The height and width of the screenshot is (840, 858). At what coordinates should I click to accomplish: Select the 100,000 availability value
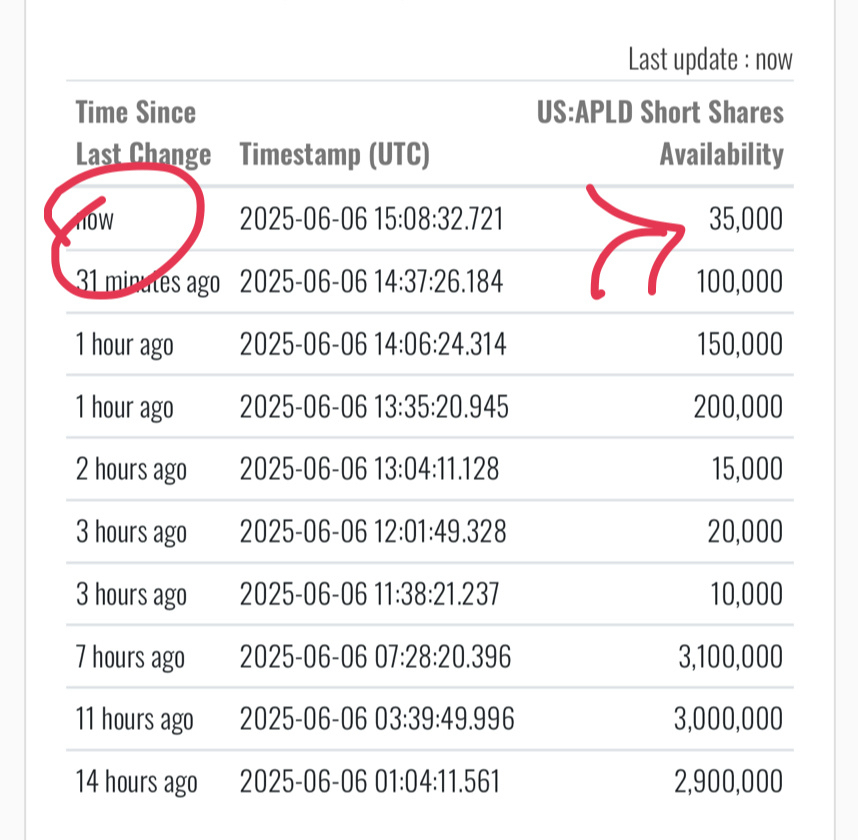pos(739,281)
